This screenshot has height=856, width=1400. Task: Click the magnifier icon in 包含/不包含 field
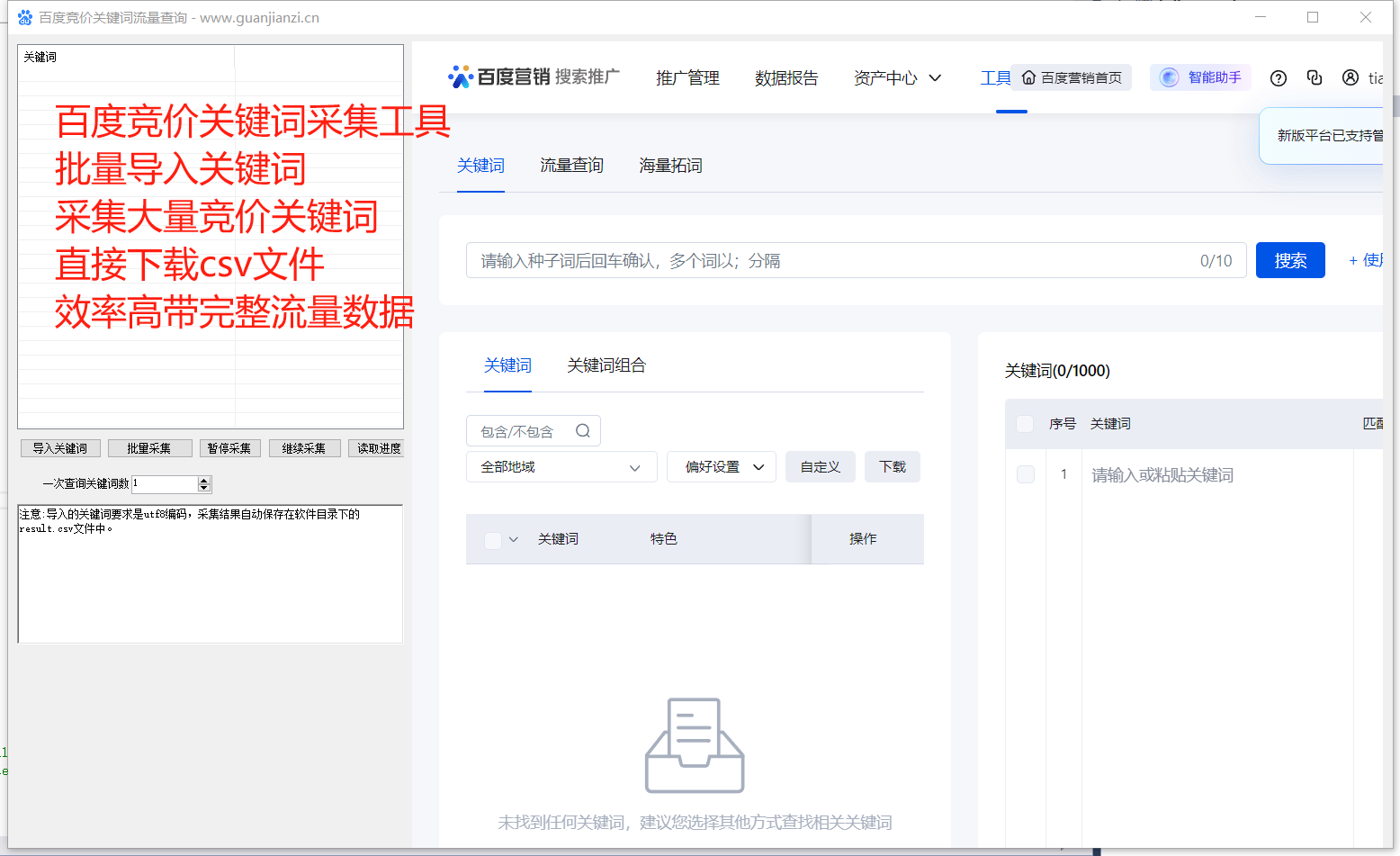coord(583,431)
